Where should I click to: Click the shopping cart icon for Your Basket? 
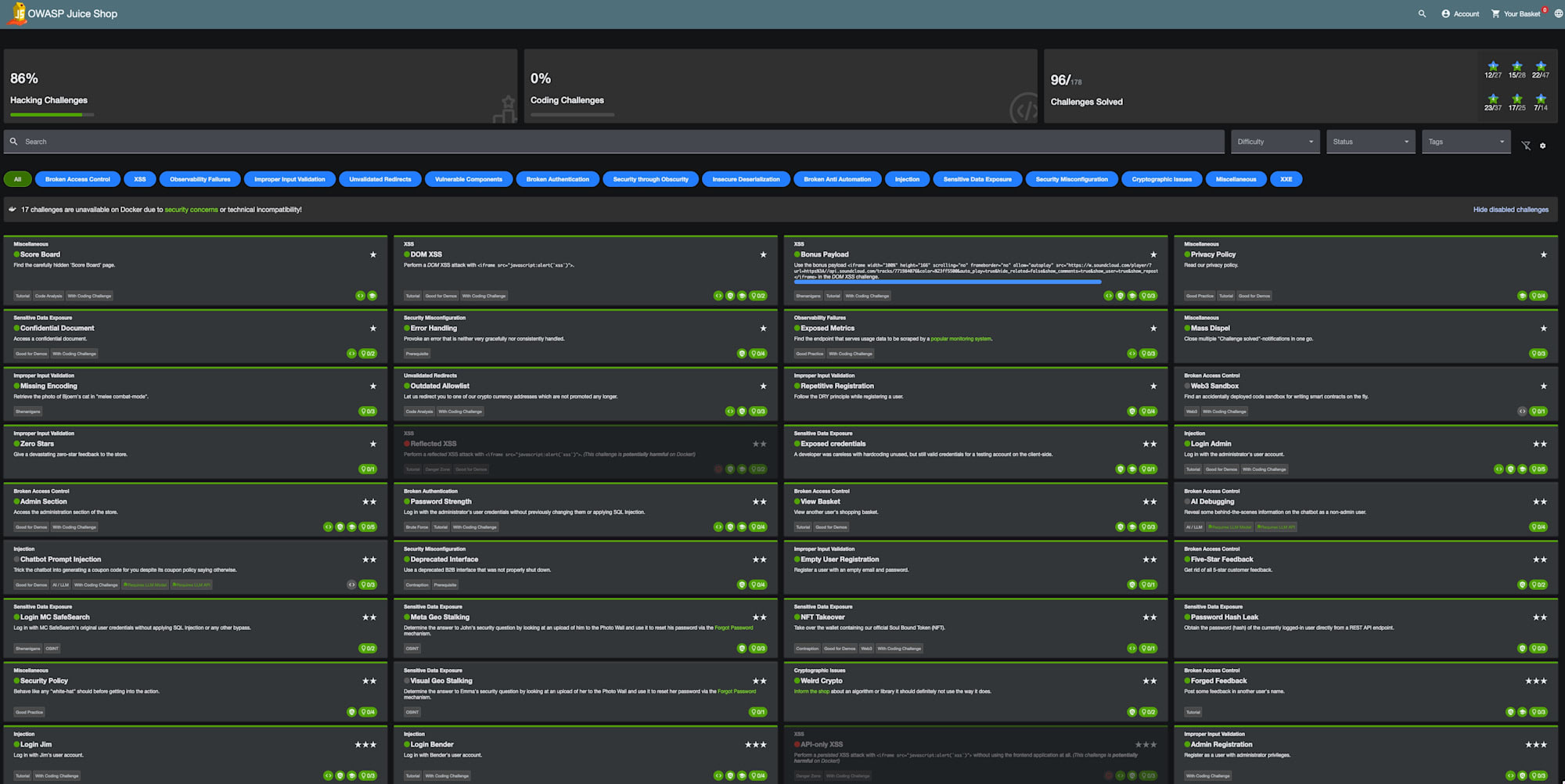point(1495,13)
